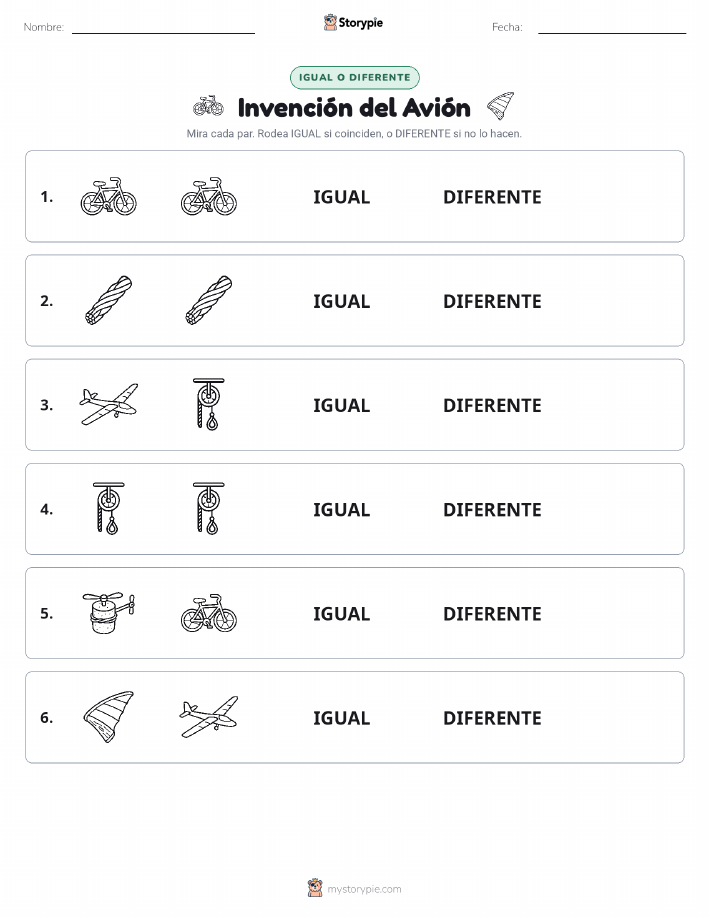
Task: Click the airplane icon in row 6
Action: tap(209, 717)
